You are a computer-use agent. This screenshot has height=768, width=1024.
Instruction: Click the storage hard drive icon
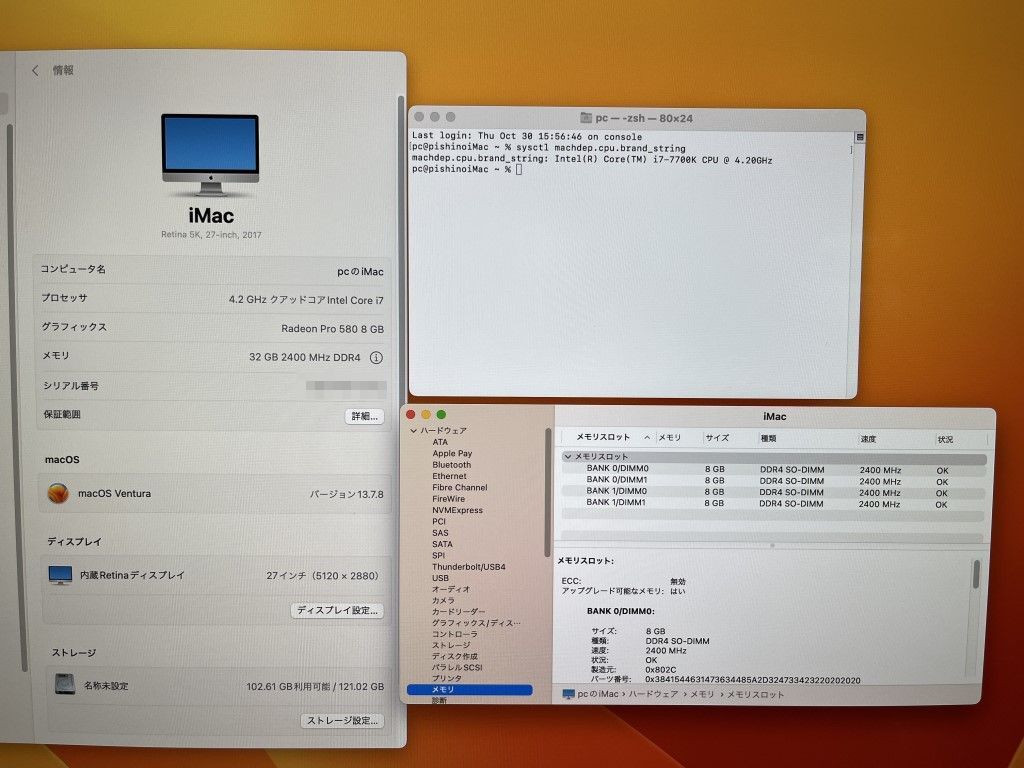tap(64, 684)
